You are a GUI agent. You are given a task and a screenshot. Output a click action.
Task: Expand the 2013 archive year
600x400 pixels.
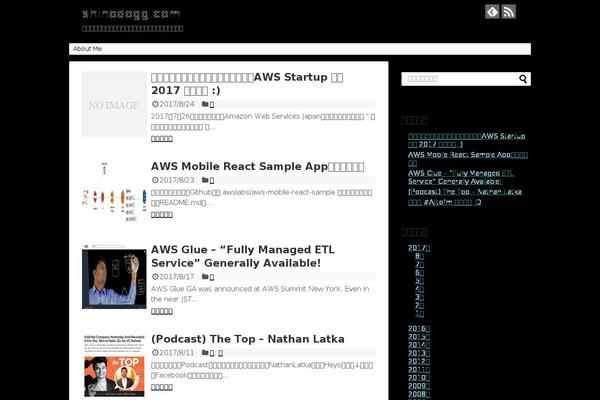tap(419, 353)
